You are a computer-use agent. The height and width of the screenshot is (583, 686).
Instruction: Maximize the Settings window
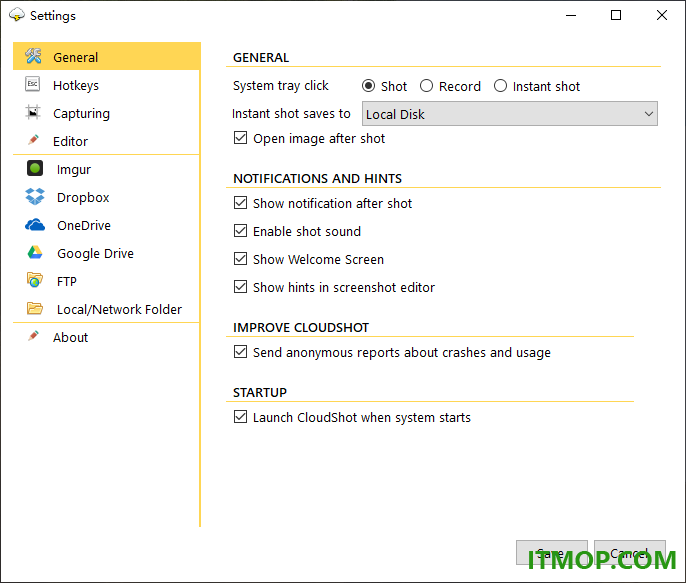(616, 15)
